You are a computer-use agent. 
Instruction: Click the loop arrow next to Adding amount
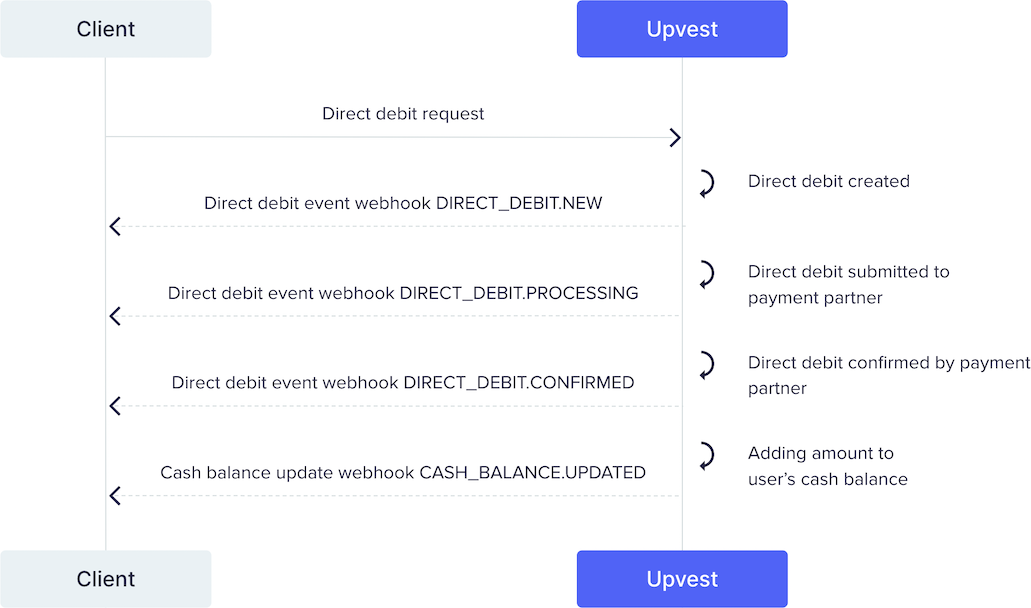[706, 456]
